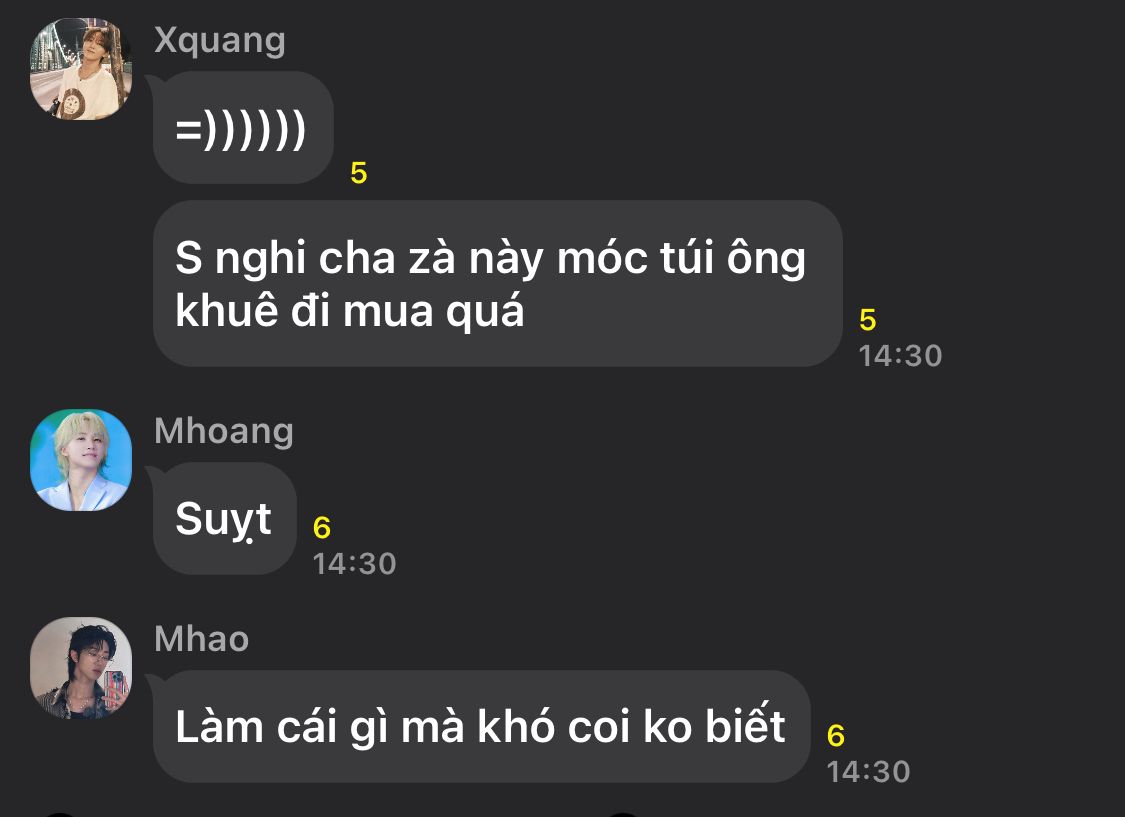Screen dimensions: 1125x817
Task: Select the Xquang sender name
Action: (220, 40)
